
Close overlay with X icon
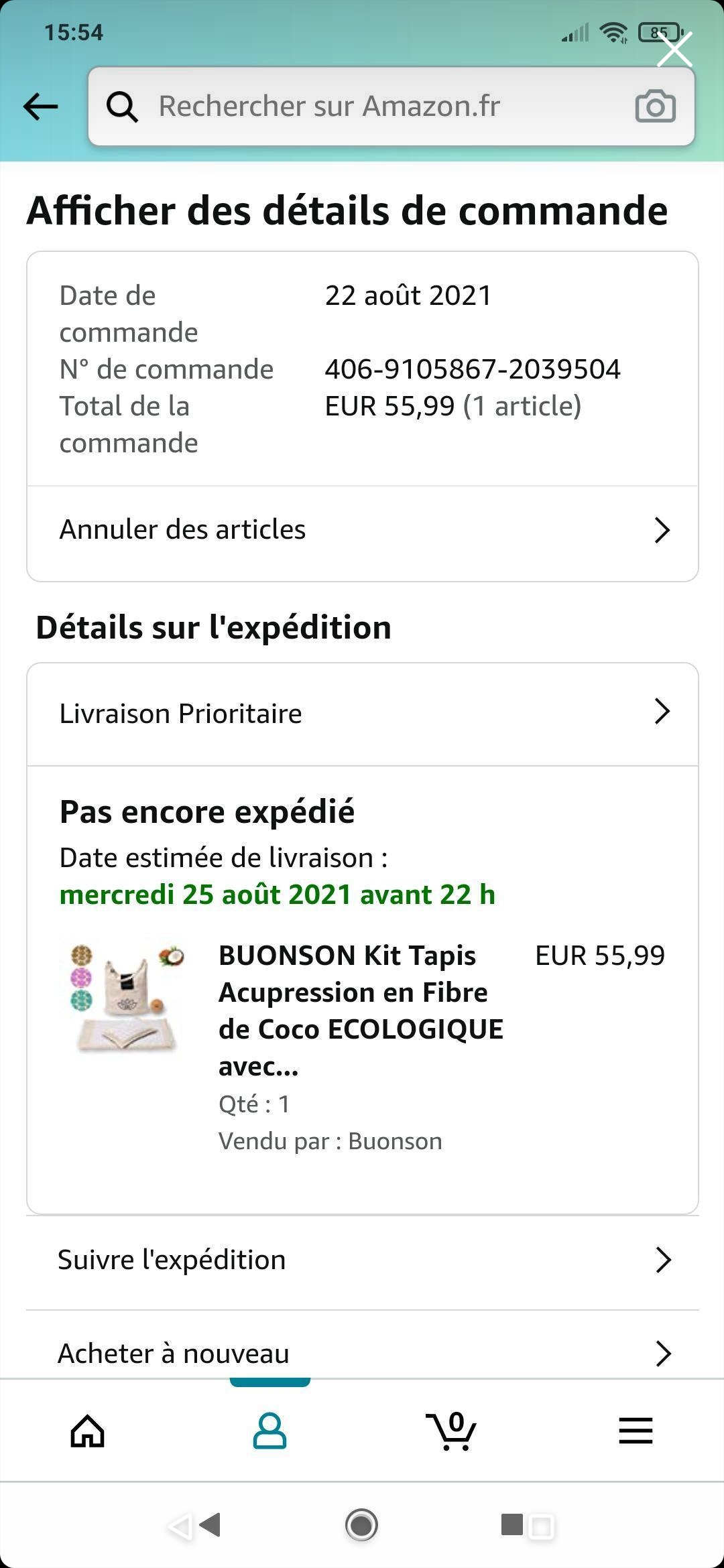[674, 50]
